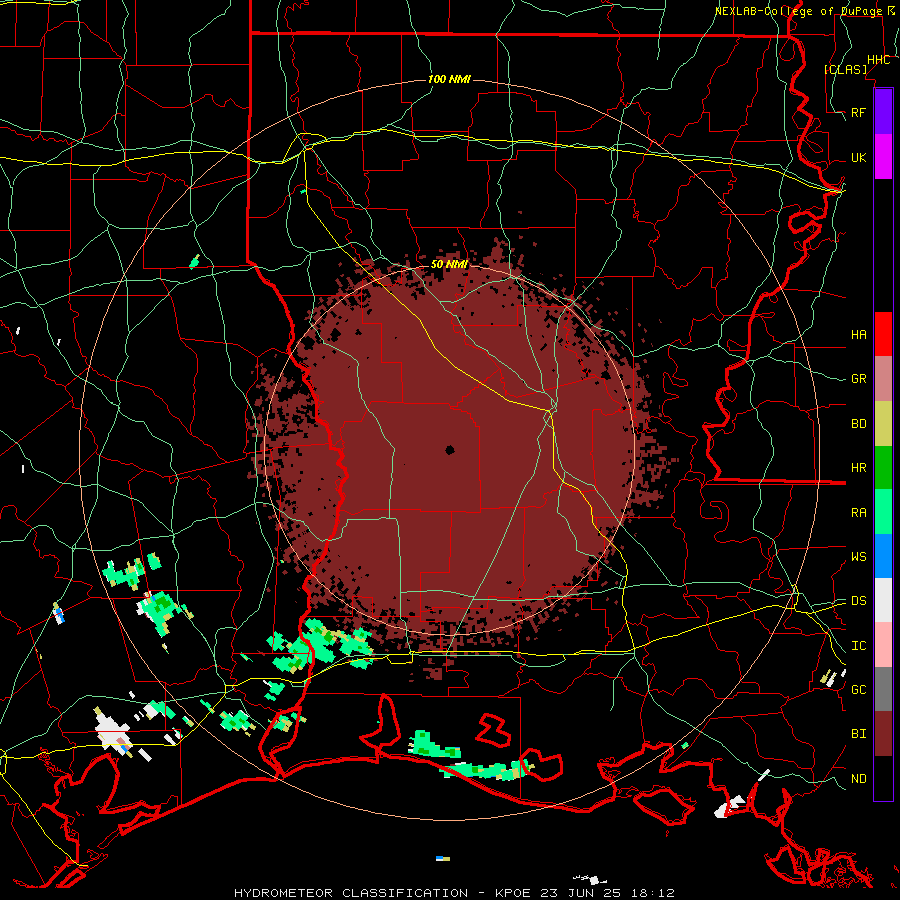Click the RA light green legend block

point(883,512)
